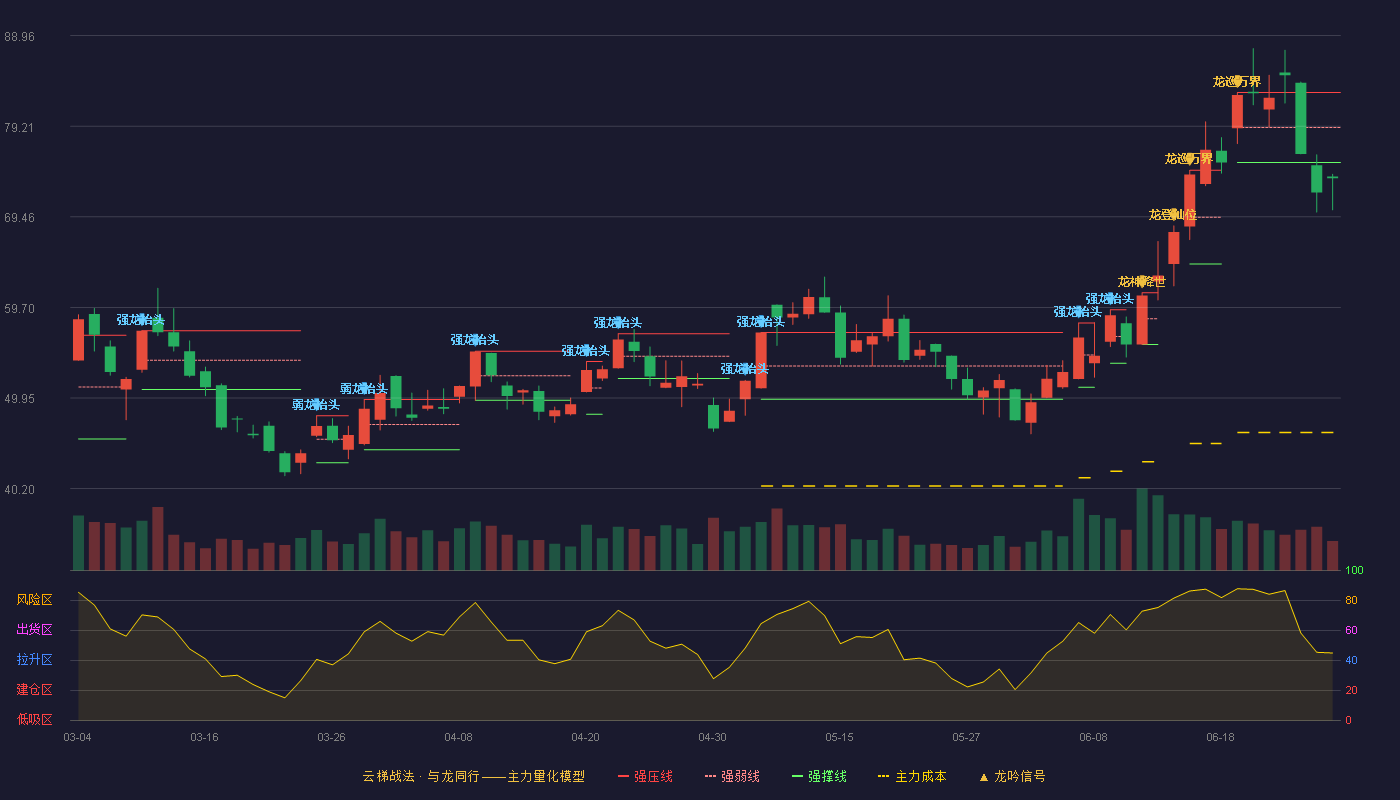Screen dimensions: 1400x800
Task: Select the 风险区 zone label
Action: pos(35,600)
